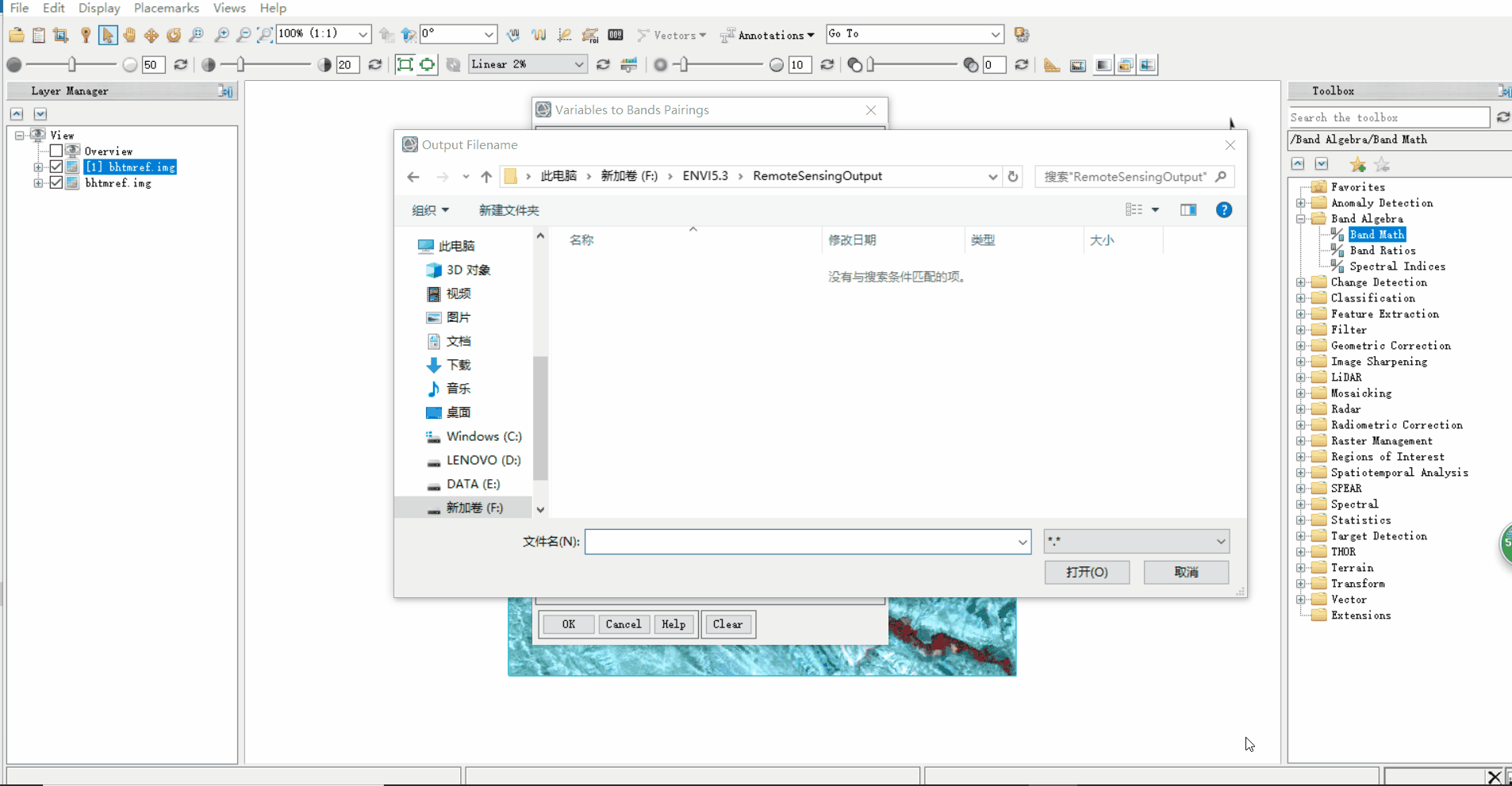Viewport: 1512px width, 786px height.
Task: Collapse the View tree node
Action: pyautogui.click(x=20, y=136)
